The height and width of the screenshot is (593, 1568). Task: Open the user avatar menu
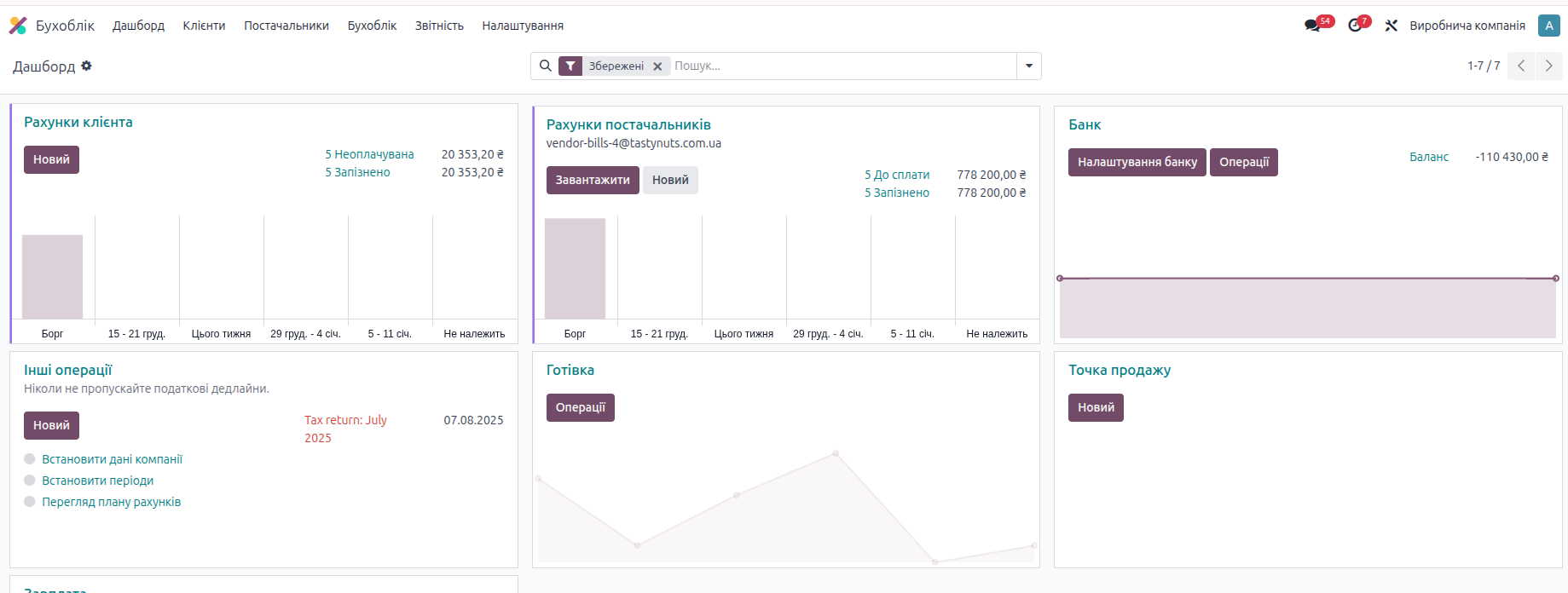coord(1548,26)
